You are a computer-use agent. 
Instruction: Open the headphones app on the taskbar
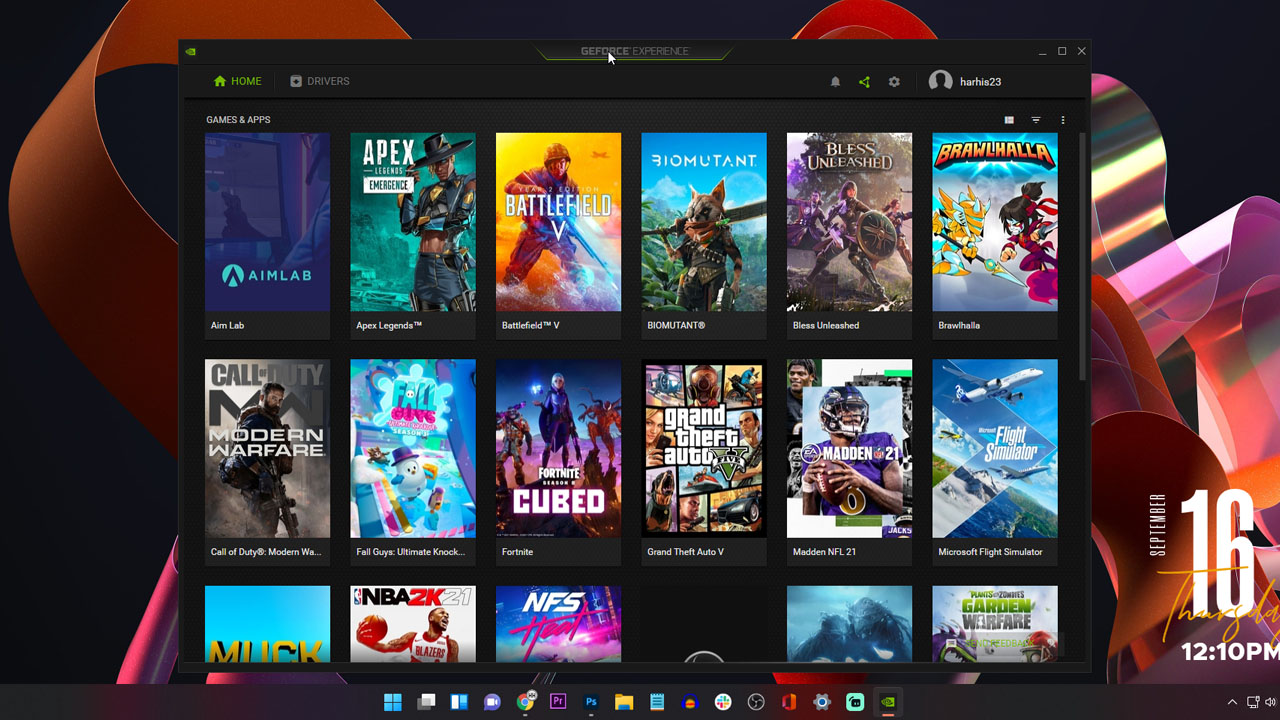[690, 702]
